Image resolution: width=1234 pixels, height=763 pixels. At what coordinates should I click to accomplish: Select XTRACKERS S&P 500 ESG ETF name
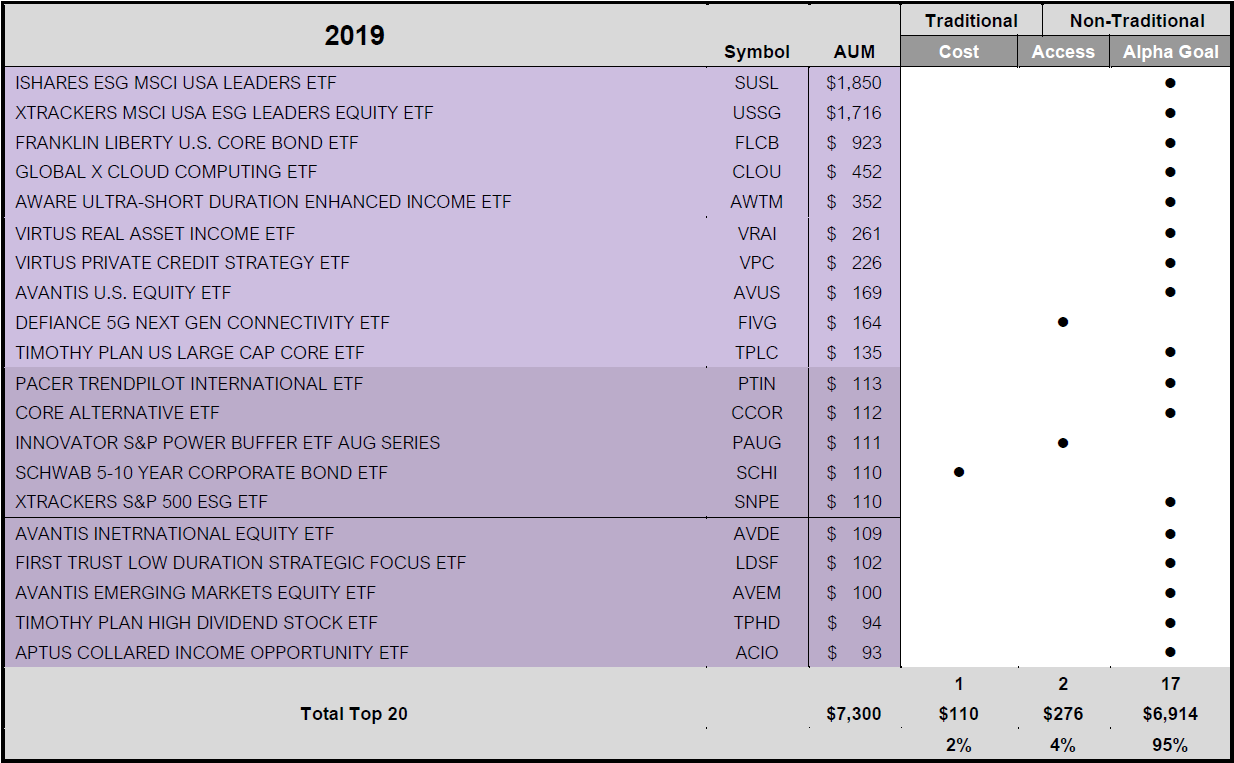click(x=141, y=502)
